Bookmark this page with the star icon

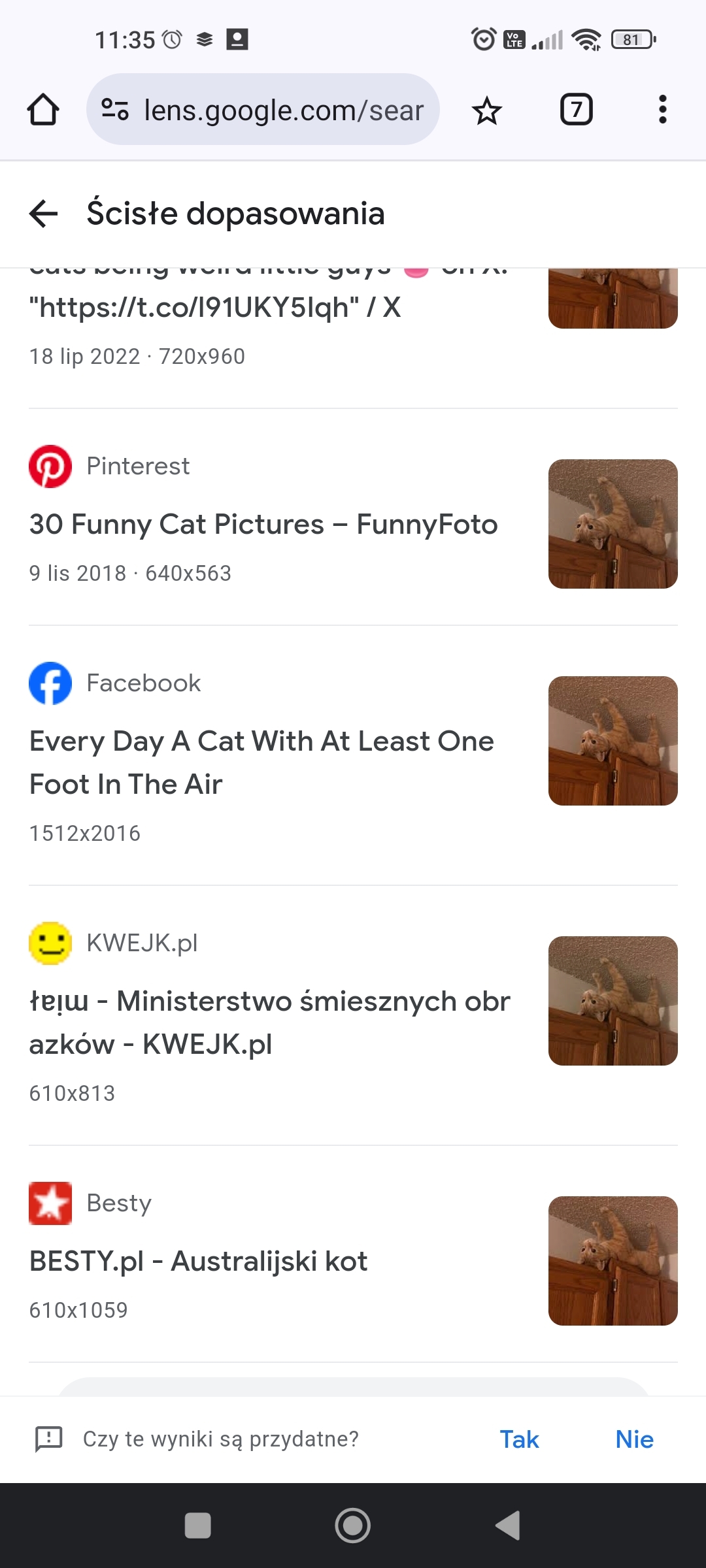(487, 110)
